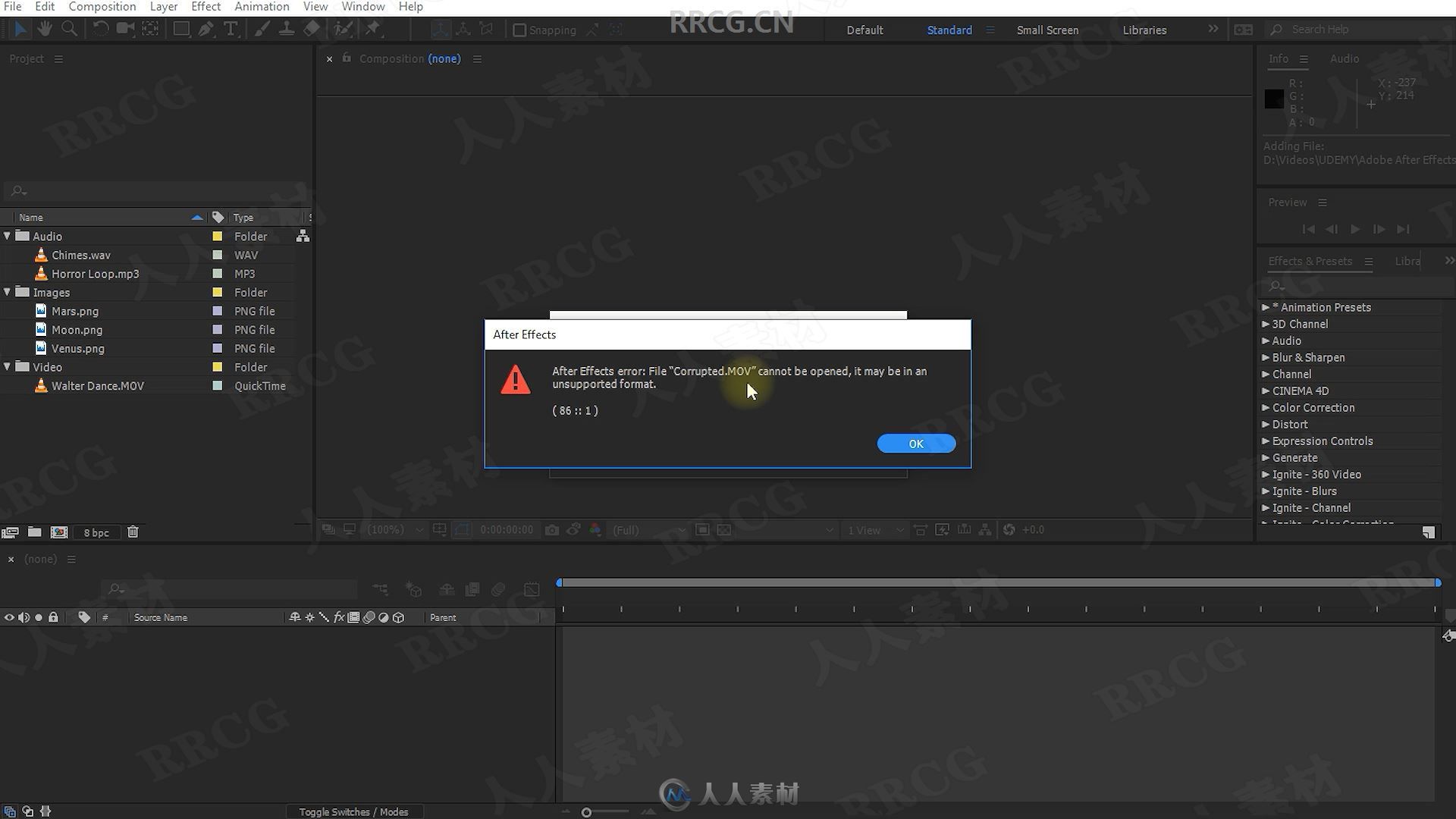Image resolution: width=1456 pixels, height=819 pixels.
Task: Click the trash delete icon in Project panel
Action: (x=133, y=532)
